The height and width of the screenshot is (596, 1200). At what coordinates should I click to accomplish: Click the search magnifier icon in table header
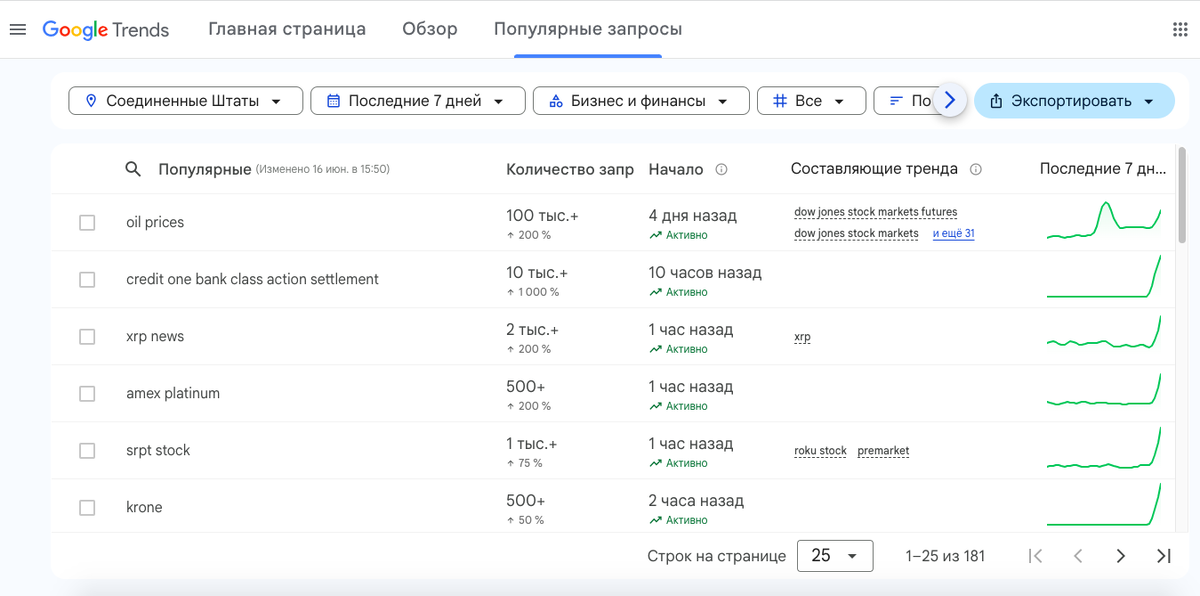point(133,169)
